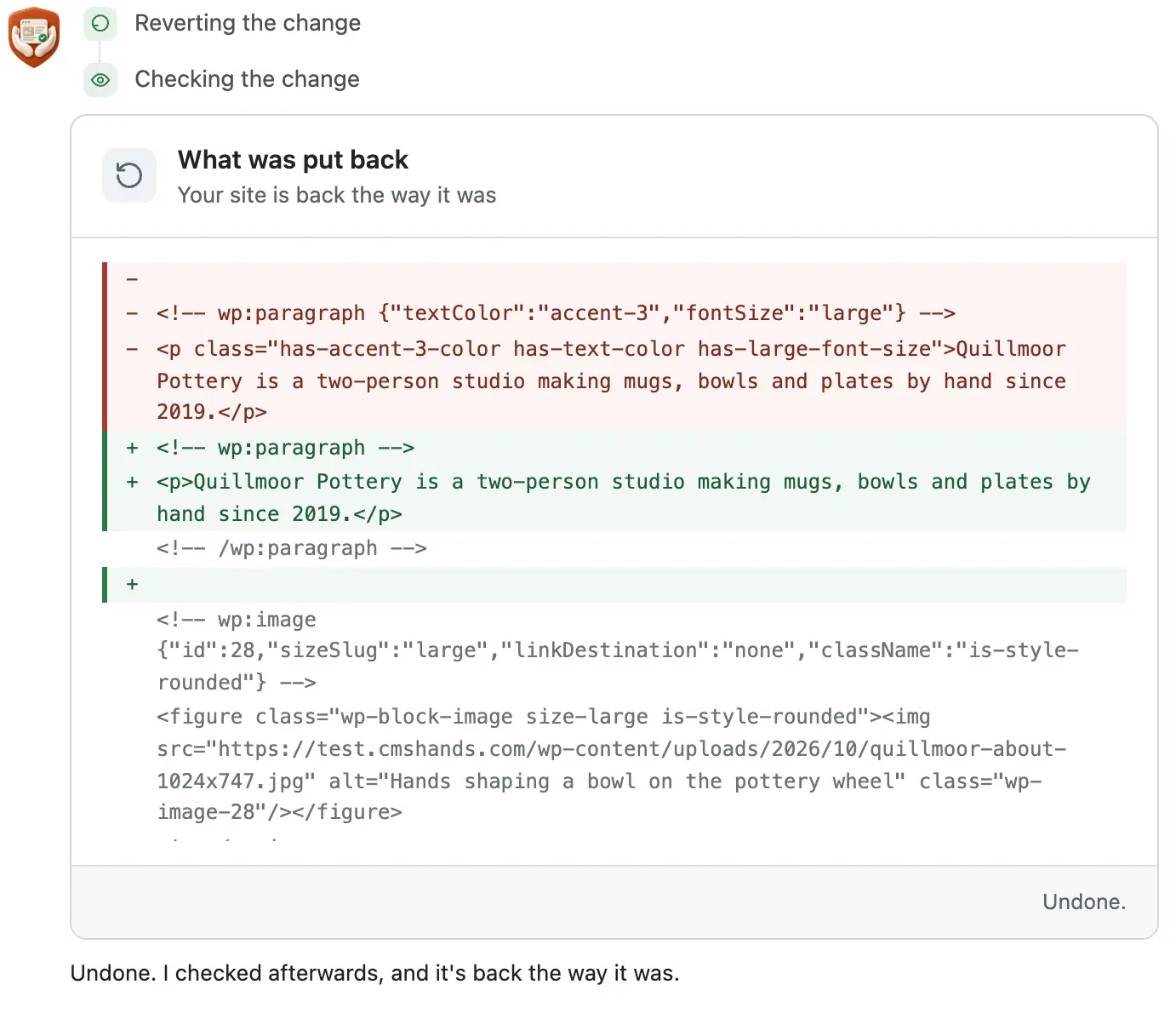Open the Checking the change step
Screen dimensions: 1176x1013
247,79
